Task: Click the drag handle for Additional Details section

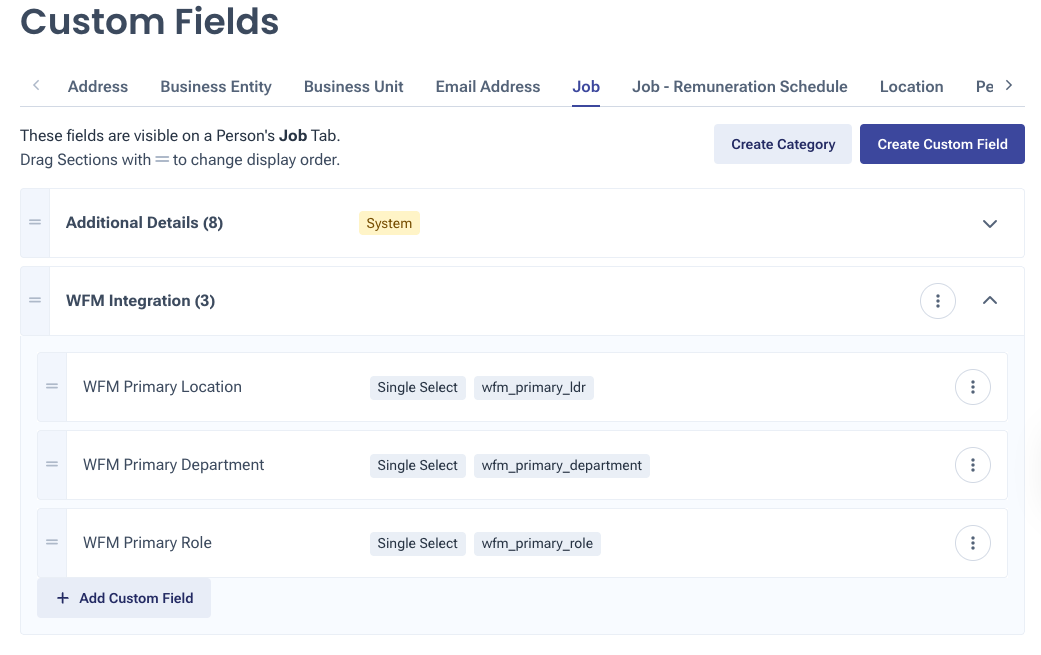Action: point(35,223)
